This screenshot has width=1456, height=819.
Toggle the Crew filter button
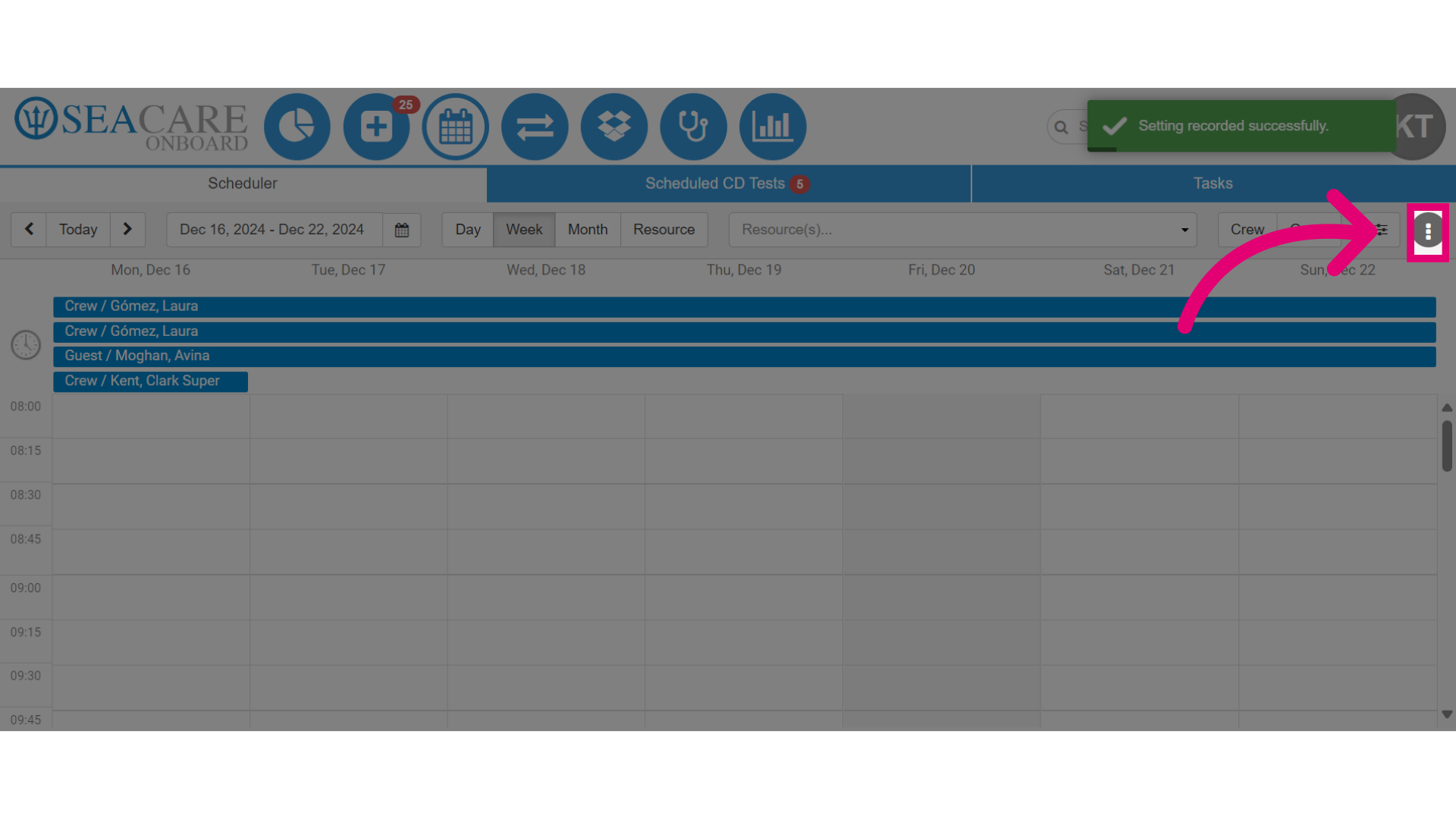1247,229
